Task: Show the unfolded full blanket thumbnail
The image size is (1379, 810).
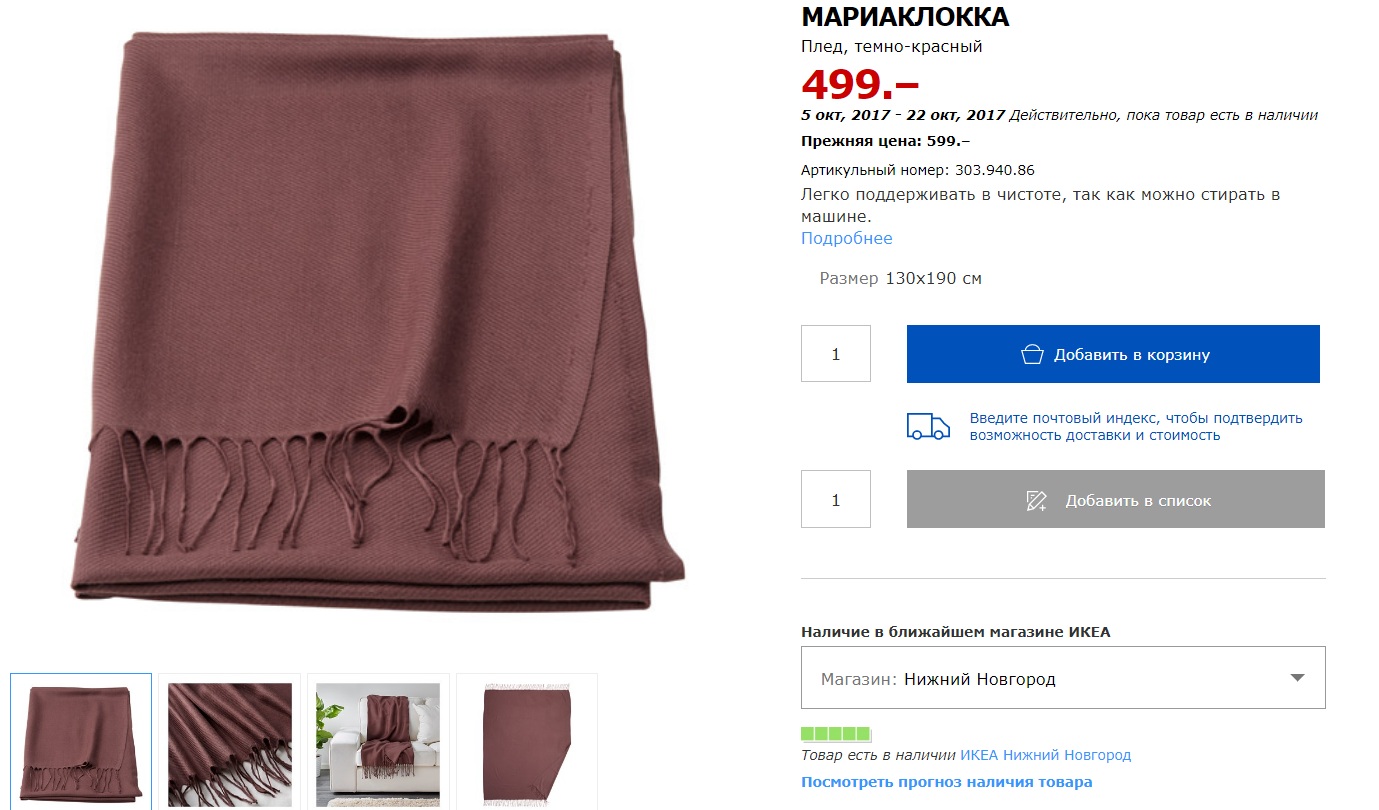Action: tap(526, 741)
